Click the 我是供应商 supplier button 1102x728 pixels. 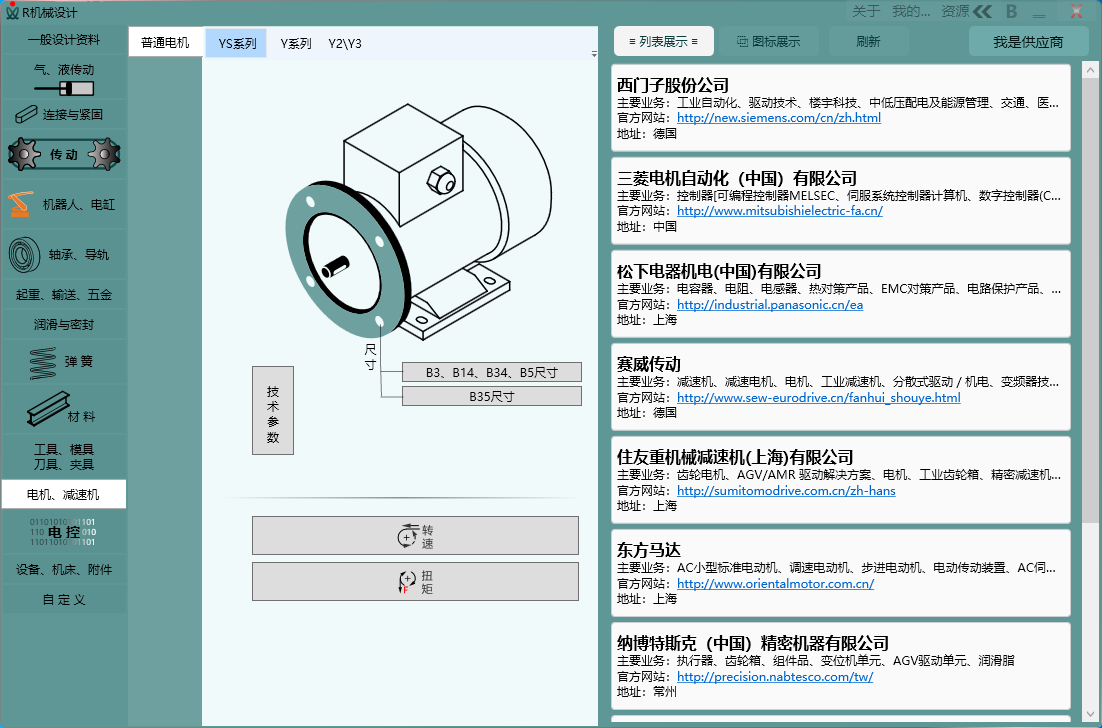(x=1028, y=41)
